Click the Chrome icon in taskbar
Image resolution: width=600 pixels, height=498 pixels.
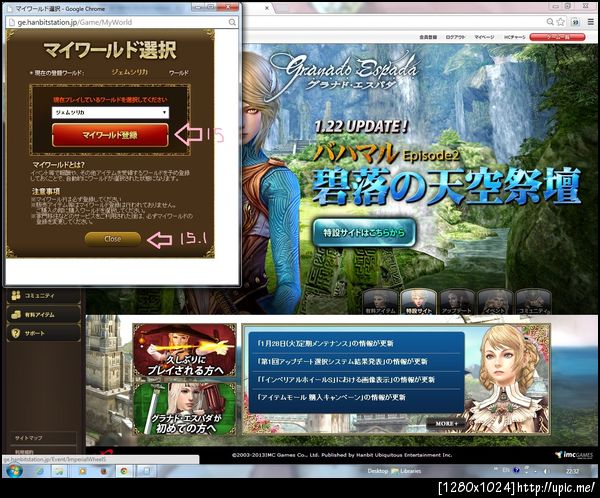click(124, 471)
